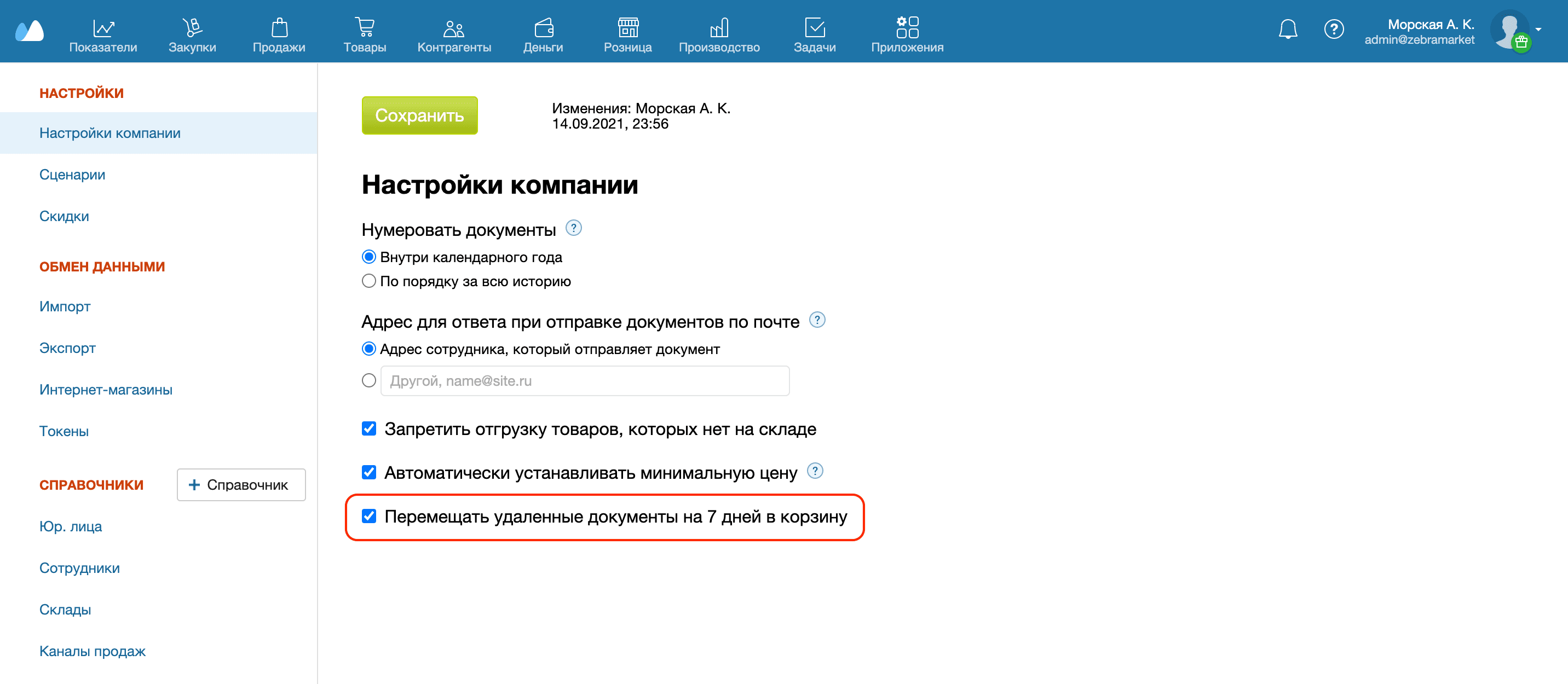Expand help for Нумеровать документы
1568x684 pixels.
(575, 228)
